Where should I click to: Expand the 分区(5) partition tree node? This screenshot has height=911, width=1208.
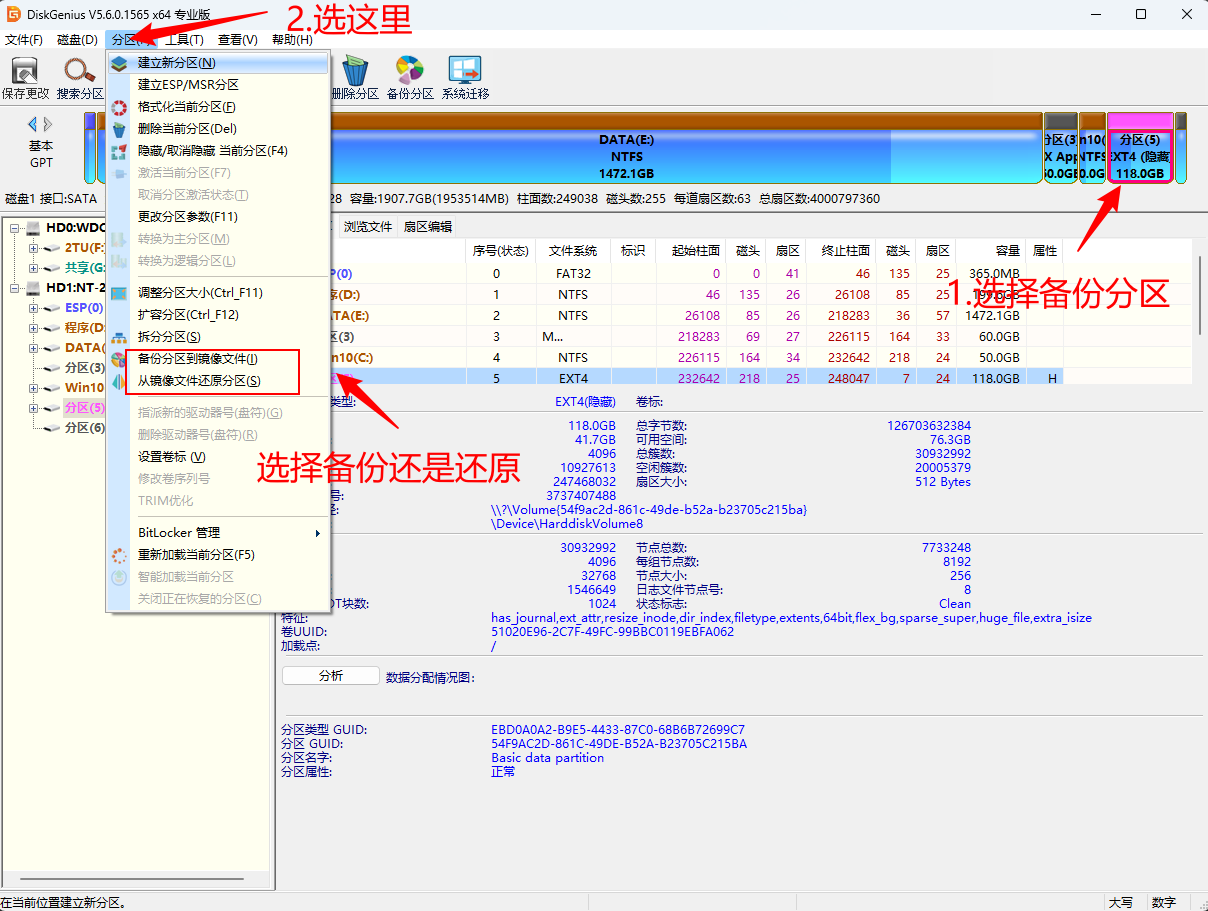tap(34, 408)
